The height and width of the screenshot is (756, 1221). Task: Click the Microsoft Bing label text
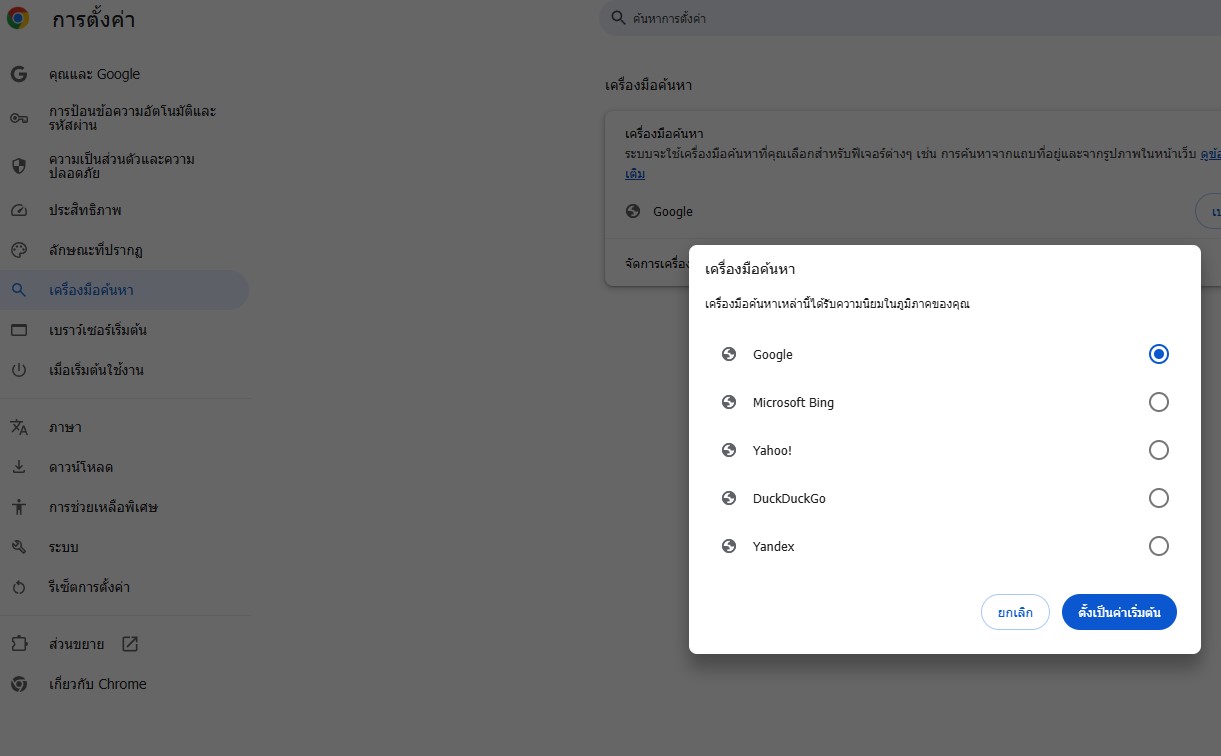pyautogui.click(x=793, y=402)
